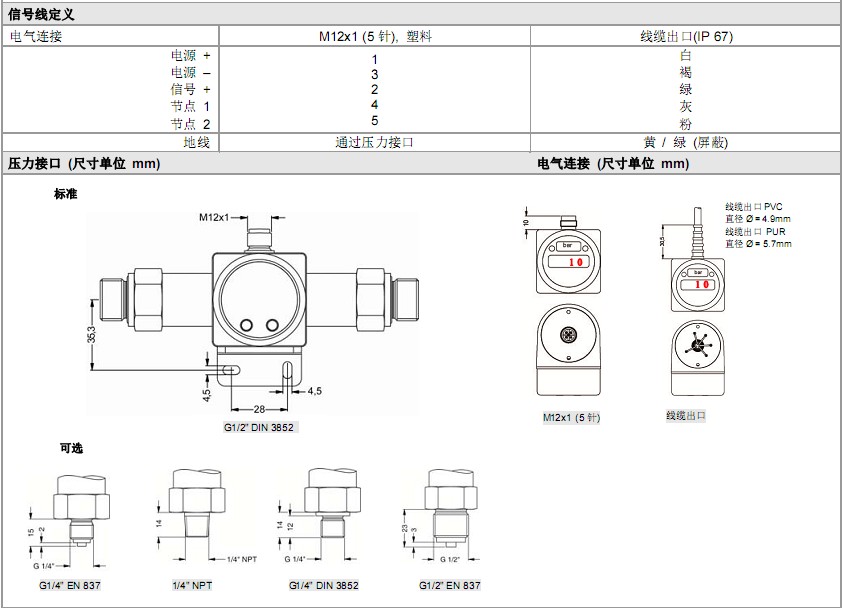The width and height of the screenshot is (842, 608).
Task: Click the G1/2" DIN 3852 caption
Action: click(x=260, y=426)
